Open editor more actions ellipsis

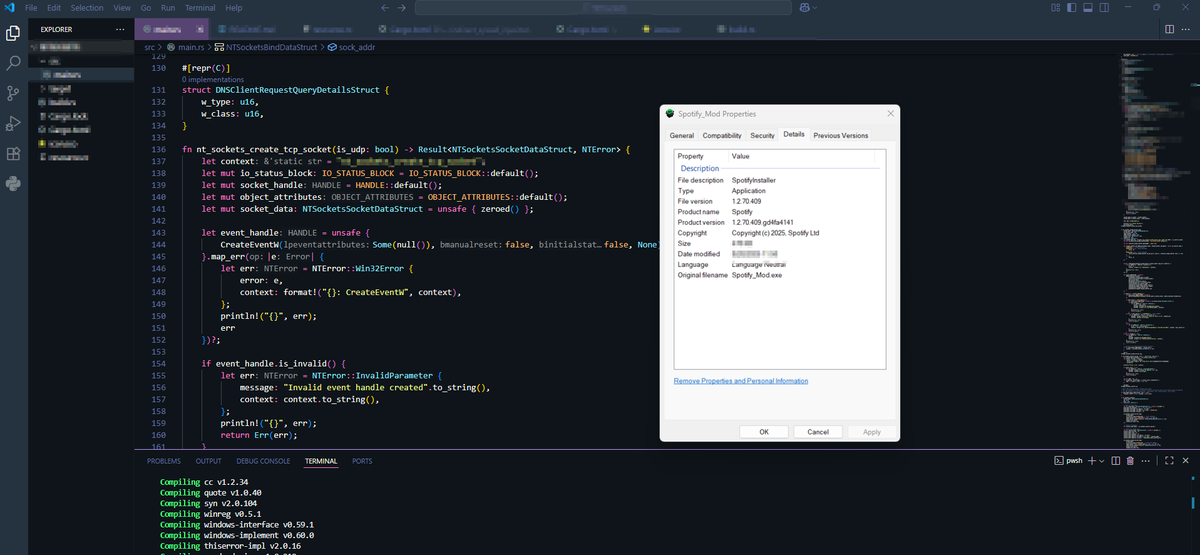coord(1187,29)
